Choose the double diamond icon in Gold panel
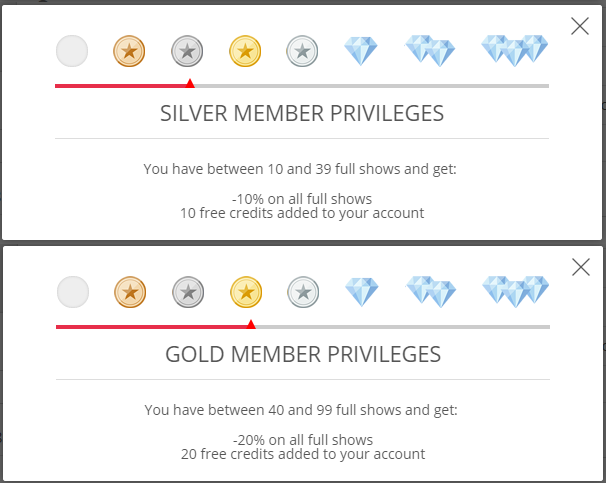The height and width of the screenshot is (487, 612). pyautogui.click(x=431, y=292)
